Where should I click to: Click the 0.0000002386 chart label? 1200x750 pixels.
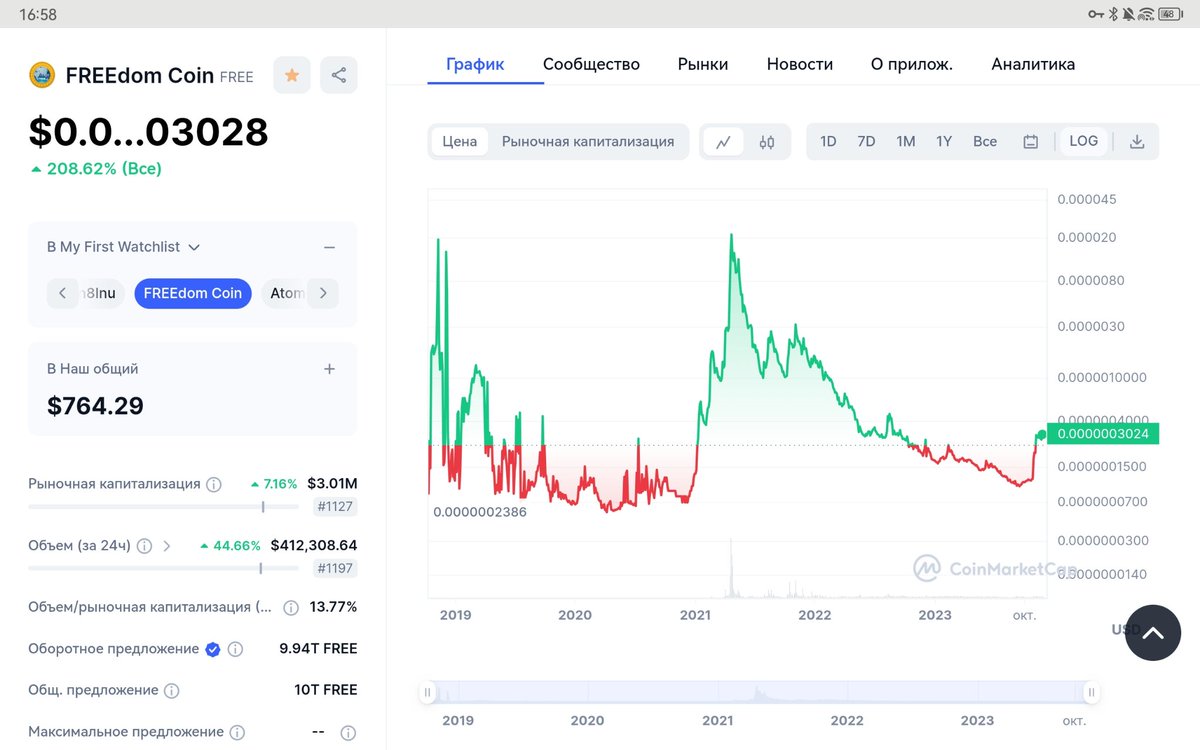tap(480, 512)
